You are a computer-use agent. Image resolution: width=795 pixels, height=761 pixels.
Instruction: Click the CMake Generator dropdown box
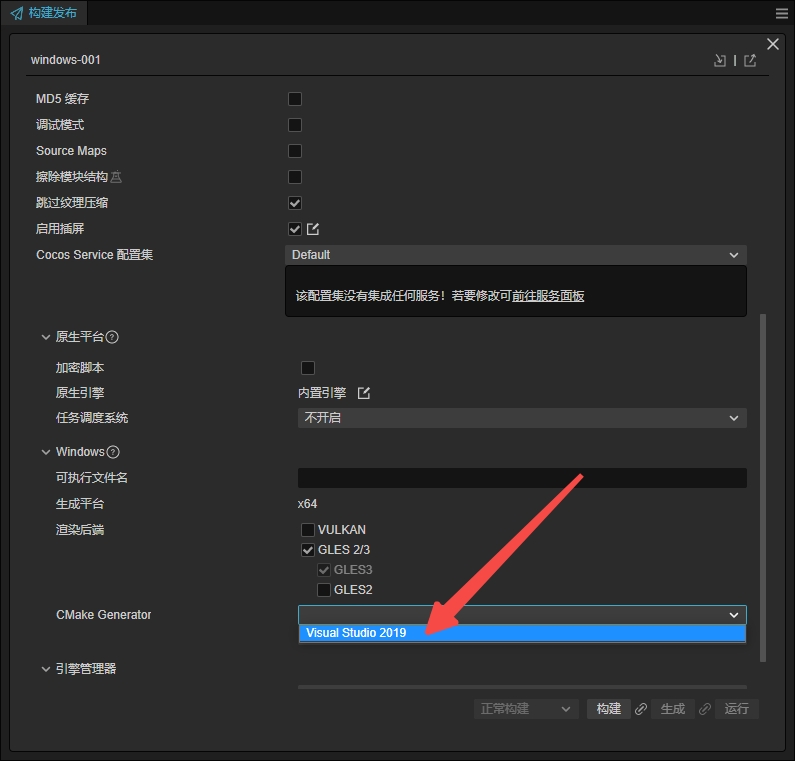(x=522, y=615)
